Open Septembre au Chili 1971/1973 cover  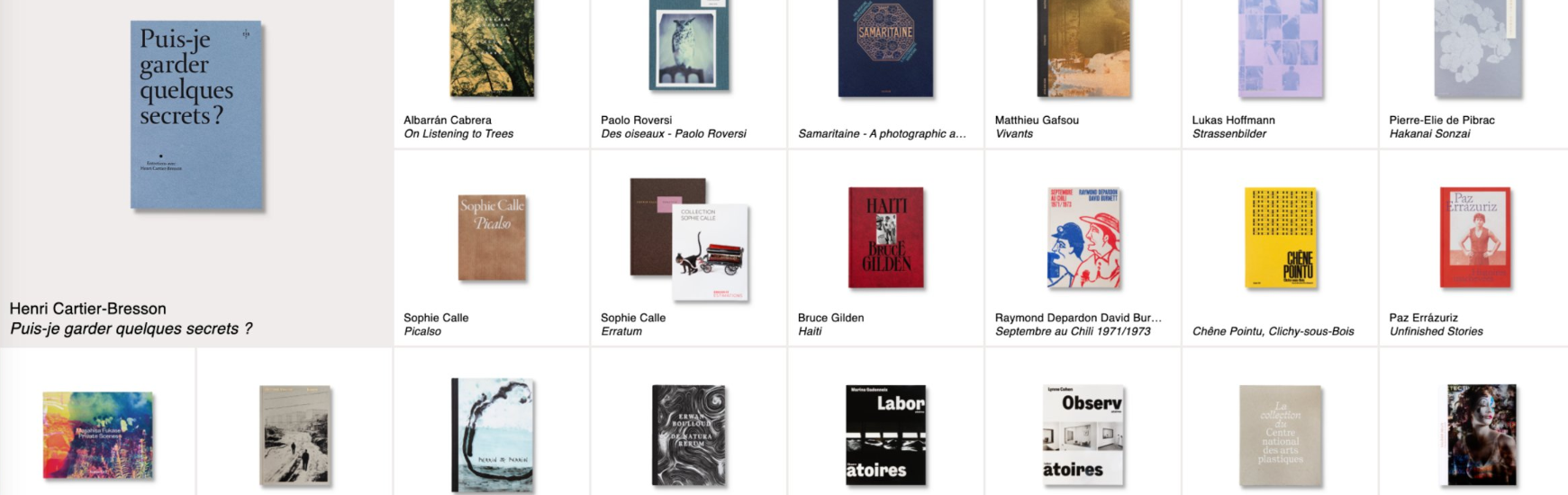click(x=1083, y=238)
